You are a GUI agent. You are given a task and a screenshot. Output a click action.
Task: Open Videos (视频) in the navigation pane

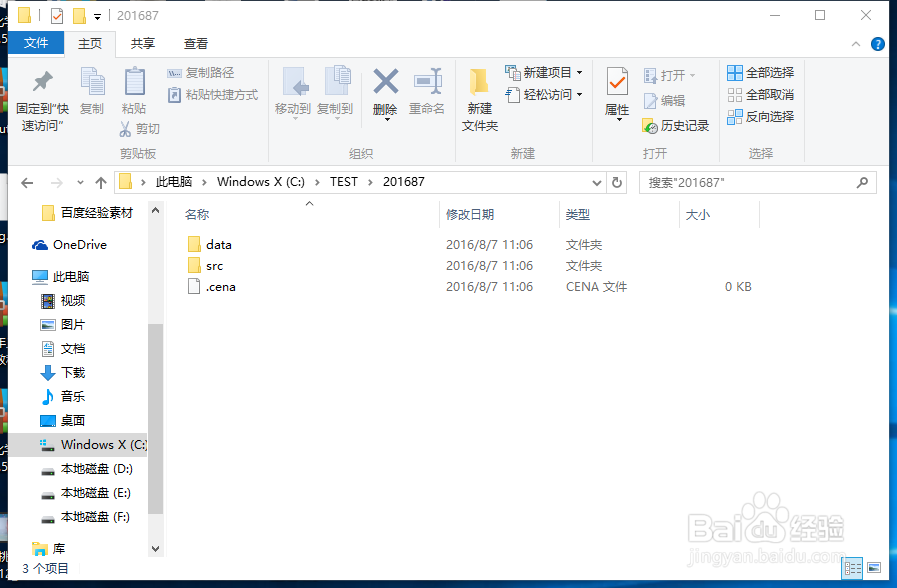click(63, 301)
